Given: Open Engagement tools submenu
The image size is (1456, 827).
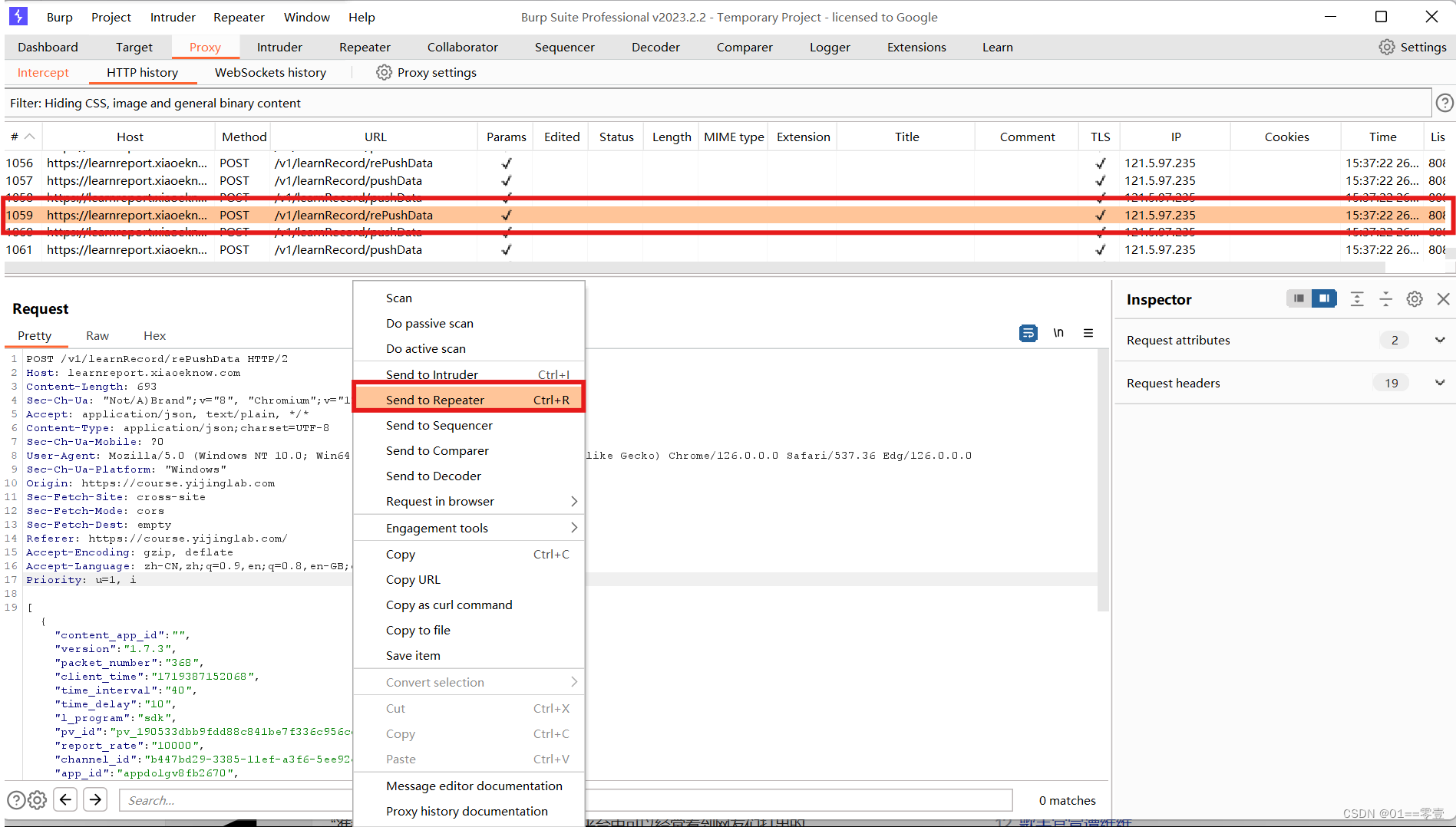Looking at the screenshot, I should [x=468, y=528].
